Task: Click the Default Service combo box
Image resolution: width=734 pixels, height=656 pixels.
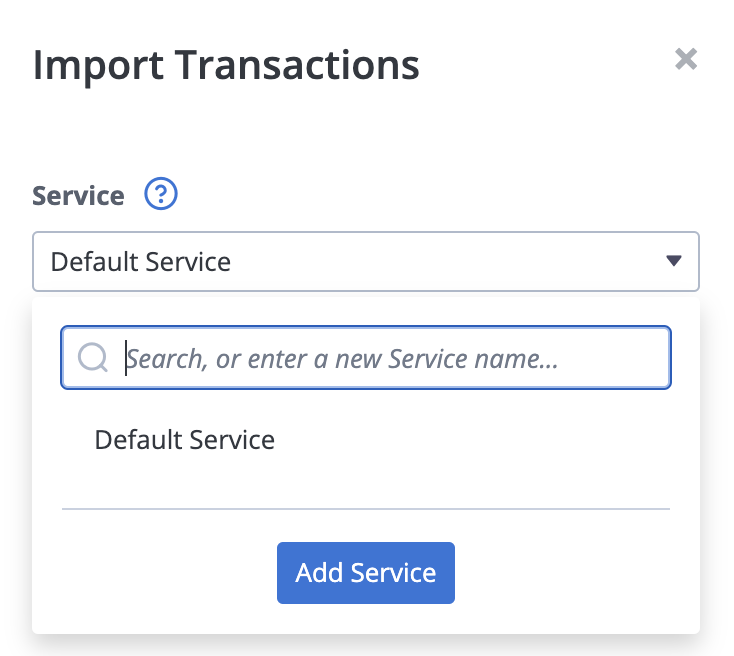Action: point(366,261)
